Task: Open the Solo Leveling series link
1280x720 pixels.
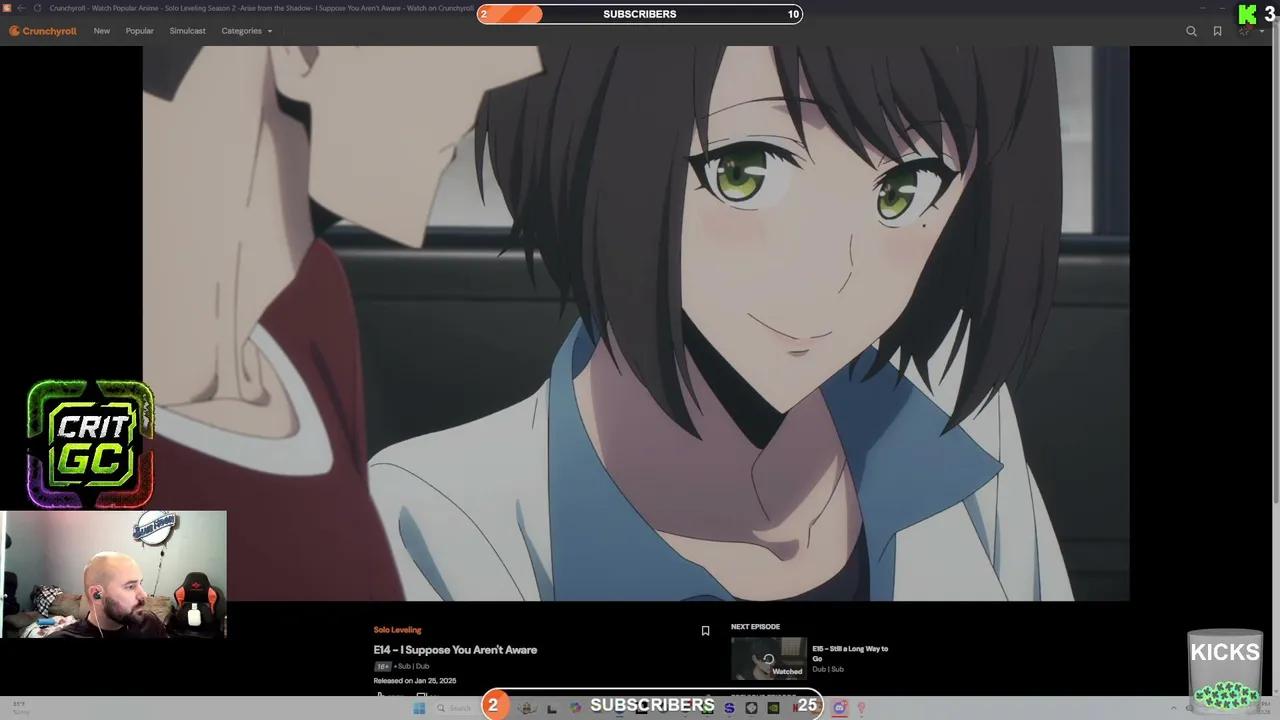Action: [397, 630]
